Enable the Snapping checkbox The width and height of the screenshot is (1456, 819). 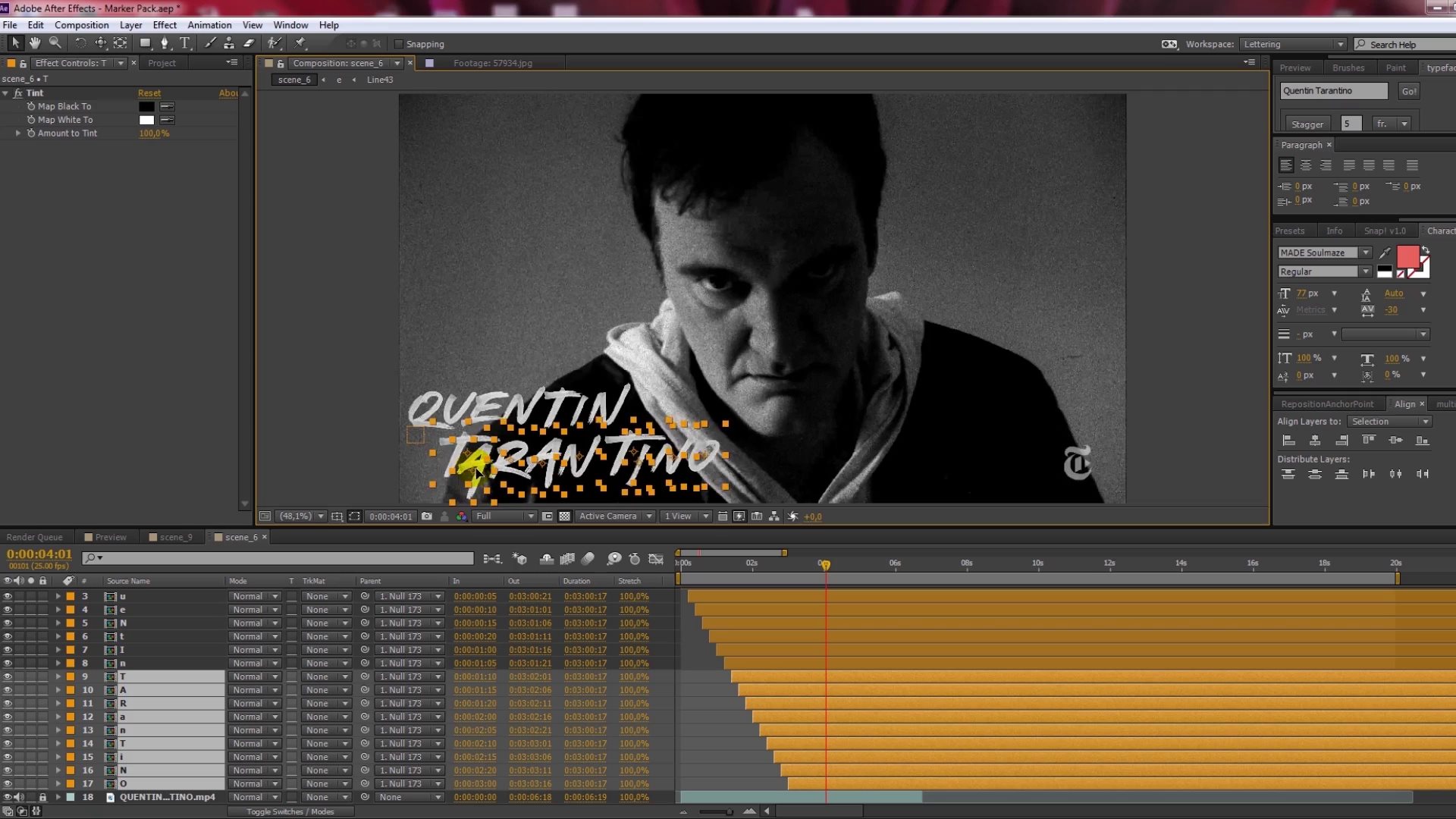[399, 44]
